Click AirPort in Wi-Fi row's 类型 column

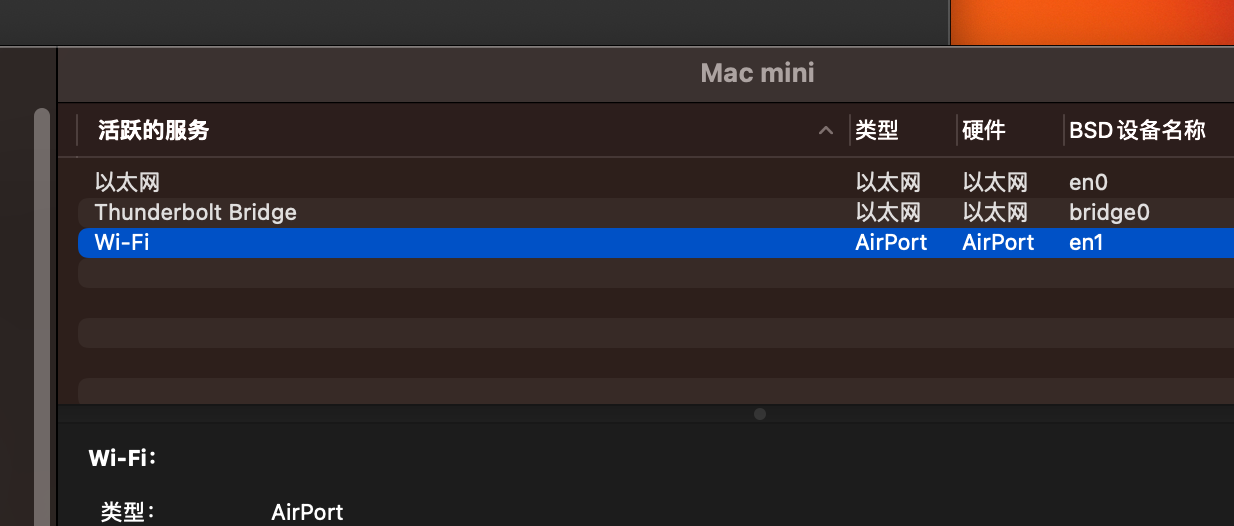coord(891,242)
